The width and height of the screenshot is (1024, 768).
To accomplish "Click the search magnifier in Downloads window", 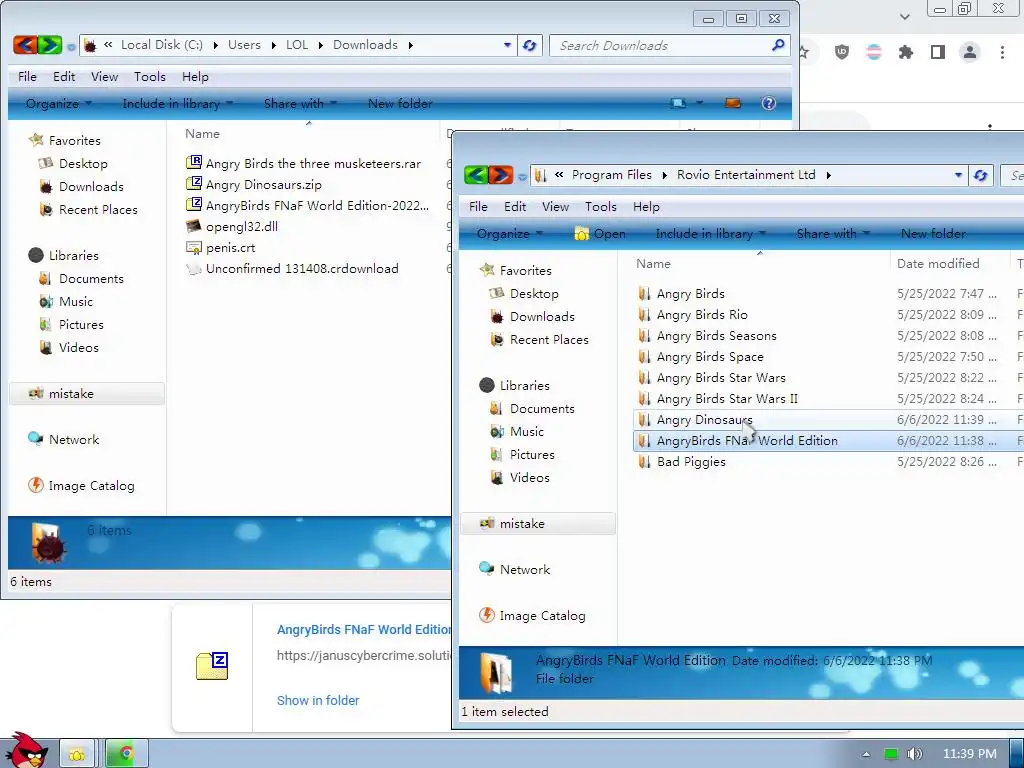I will [778, 45].
